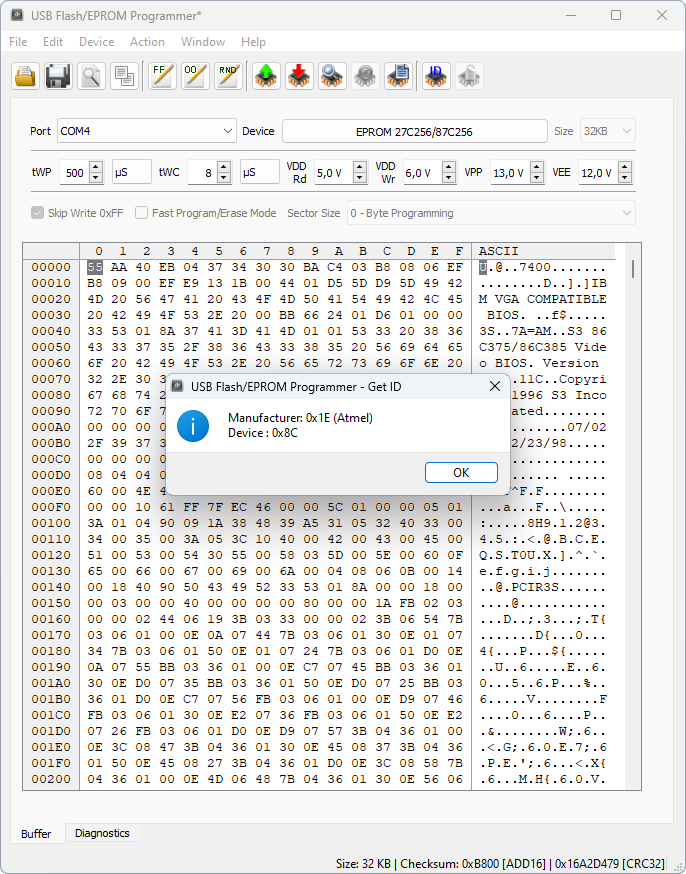The width and height of the screenshot is (686, 874).
Task: Decrease tWP value with down arrow
Action: tap(96, 178)
